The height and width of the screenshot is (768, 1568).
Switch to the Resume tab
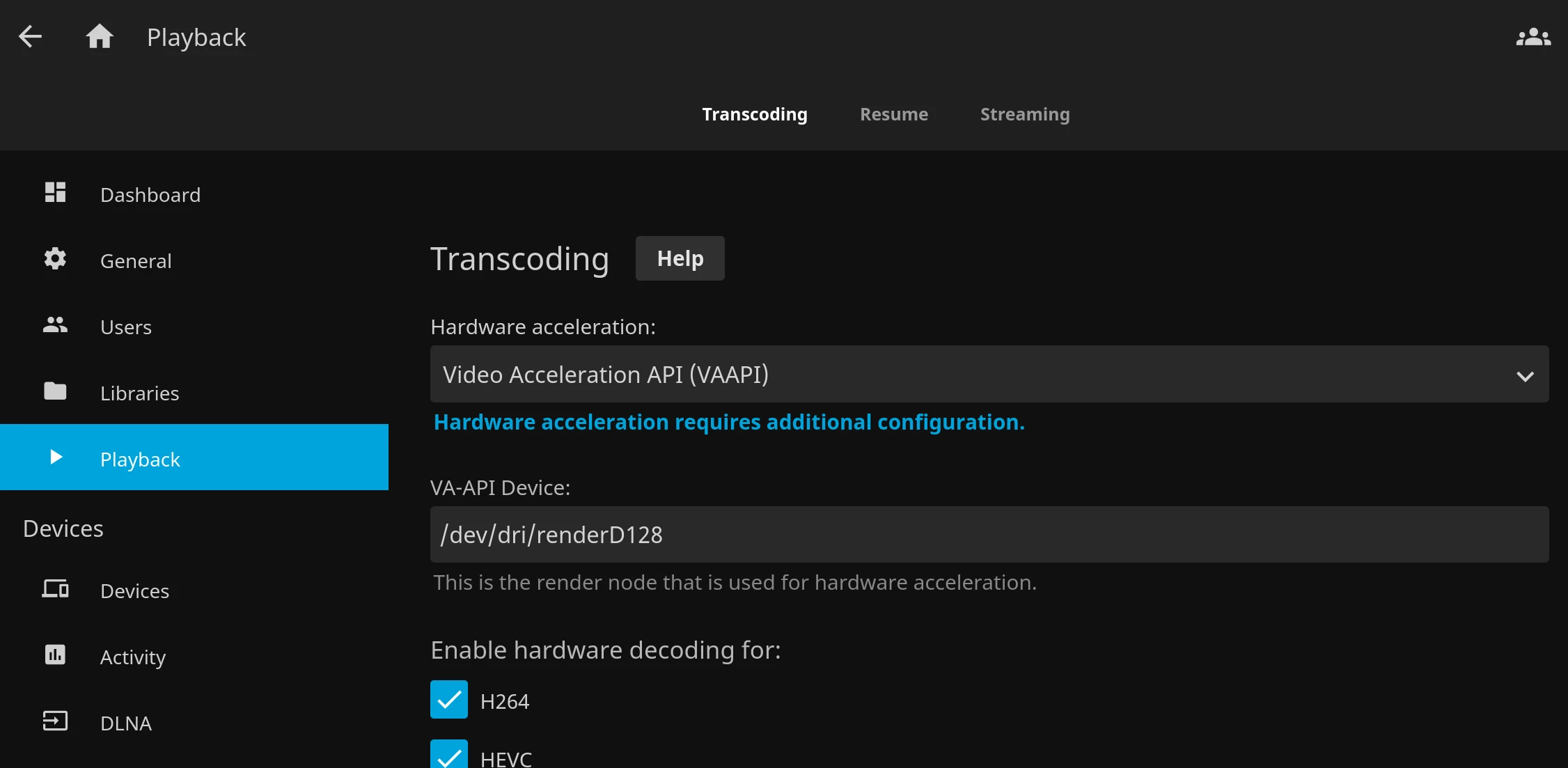(894, 113)
